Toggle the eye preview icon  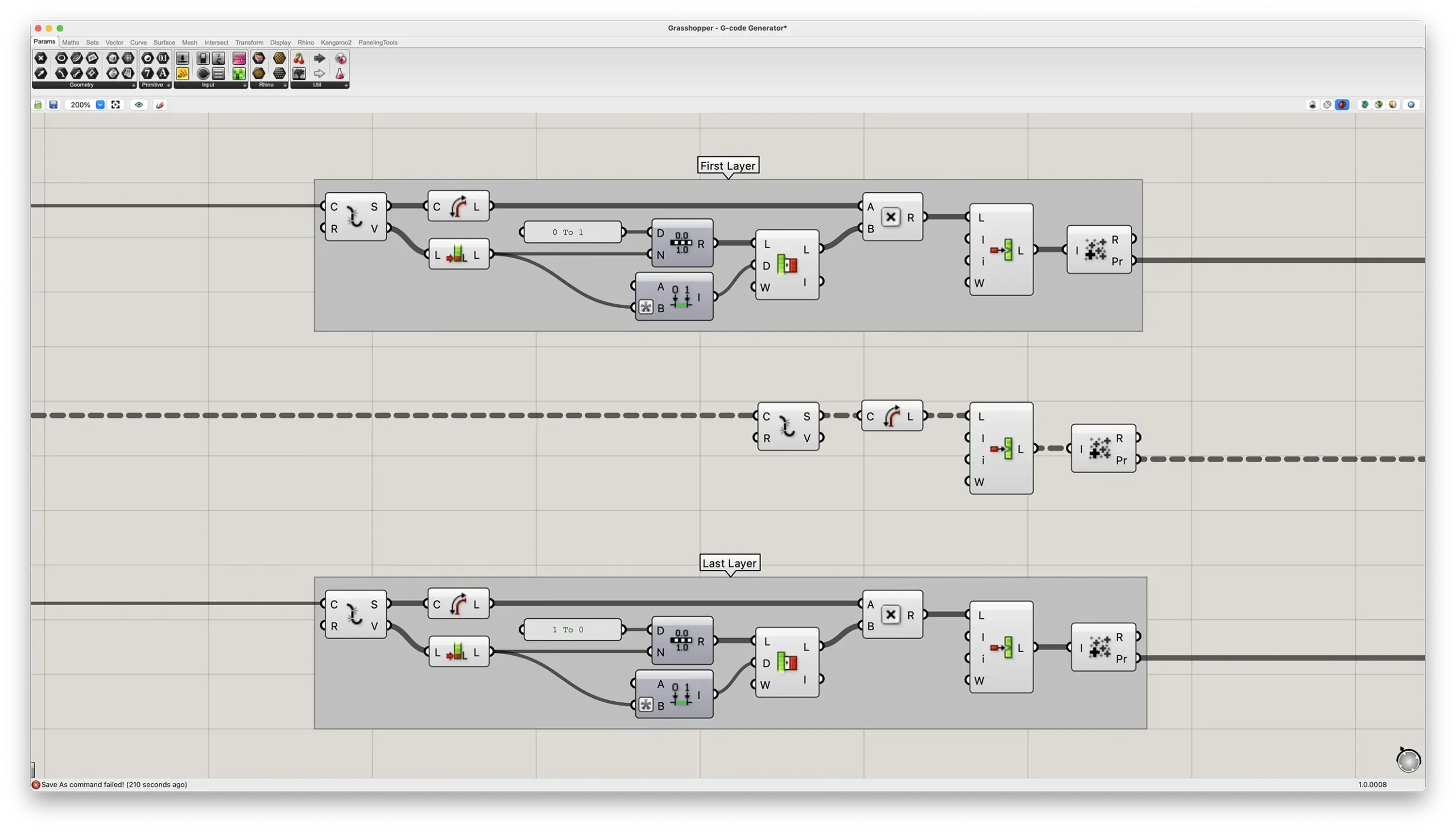pos(139,105)
